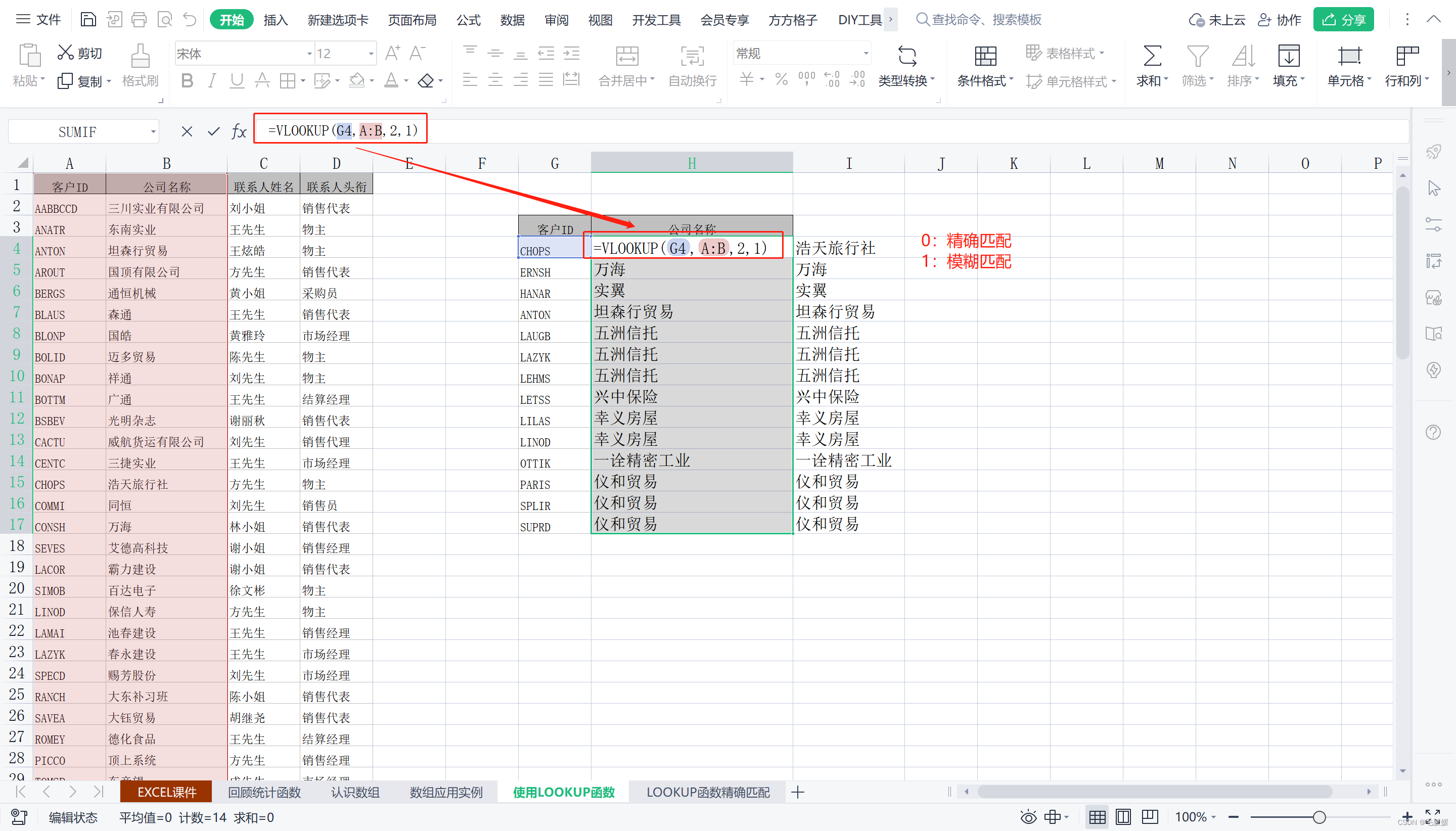1456x831 pixels.
Task: Expand the font name dropdown
Action: tap(309, 54)
